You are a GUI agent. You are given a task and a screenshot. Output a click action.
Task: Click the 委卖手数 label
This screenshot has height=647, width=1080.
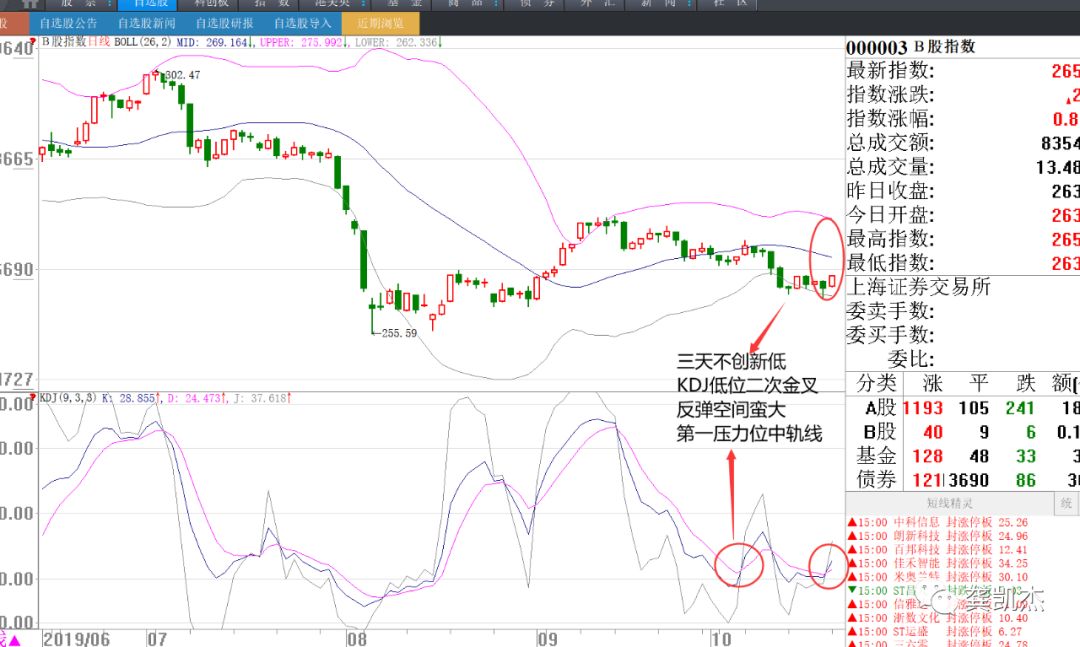point(891,311)
